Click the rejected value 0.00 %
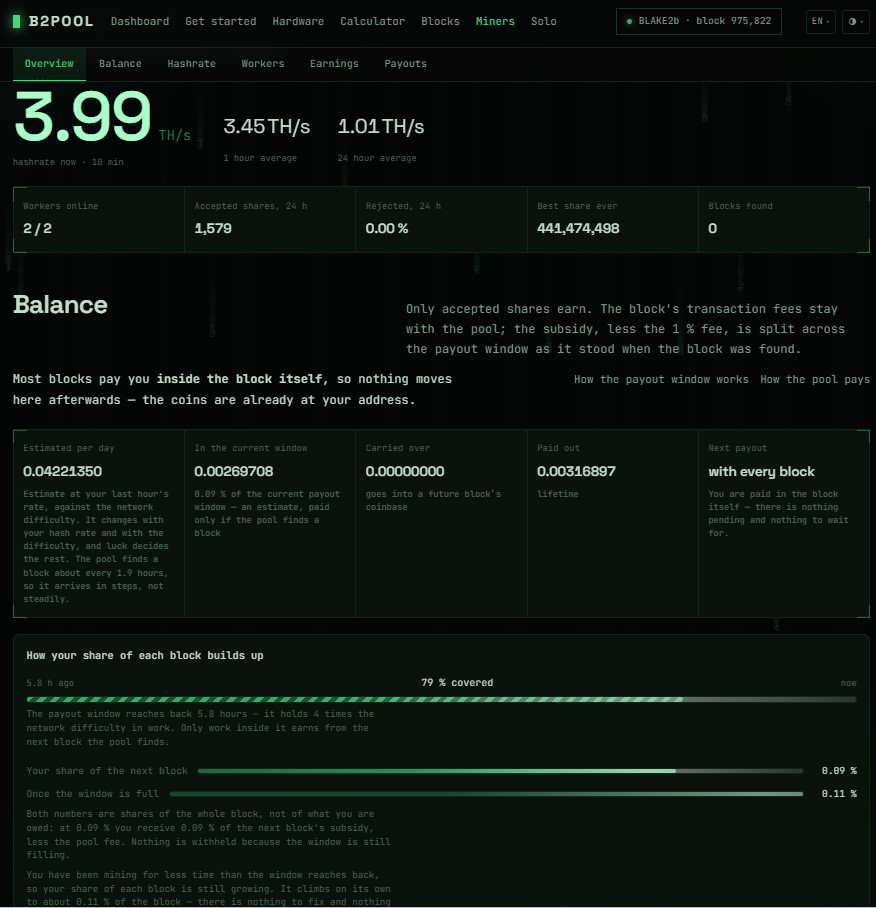 coord(387,229)
